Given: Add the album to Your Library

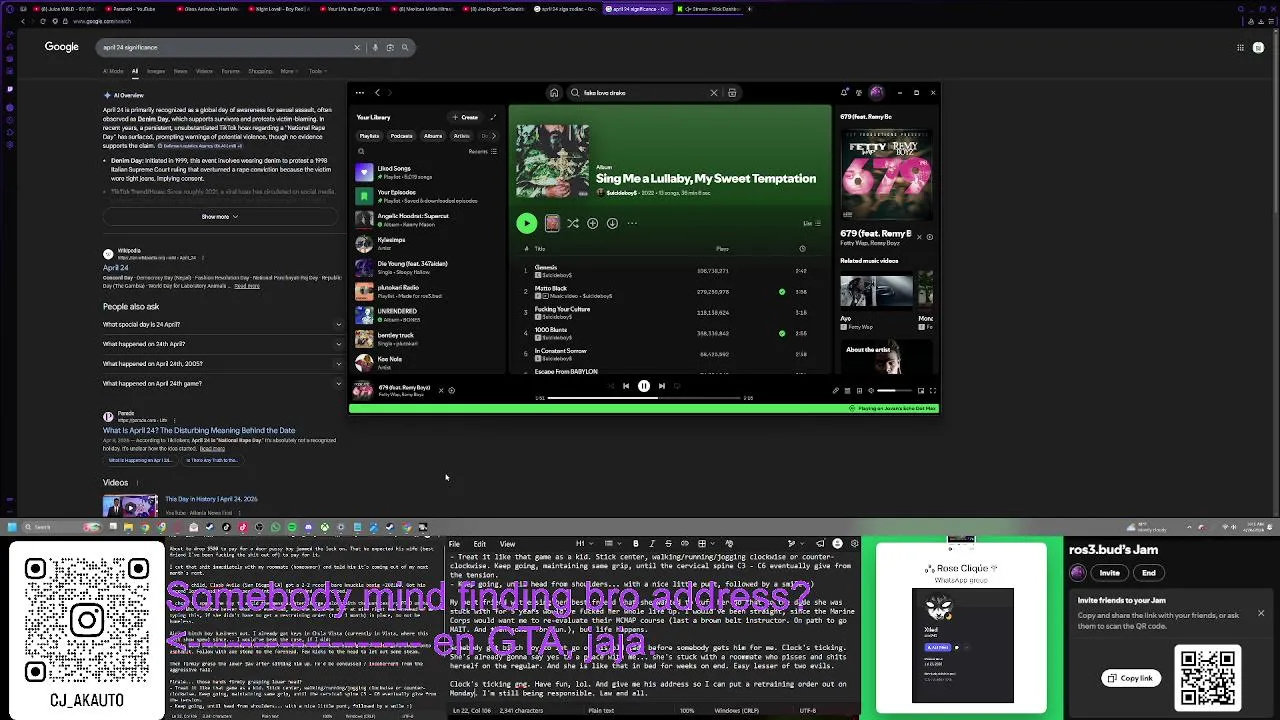Looking at the screenshot, I should (593, 223).
